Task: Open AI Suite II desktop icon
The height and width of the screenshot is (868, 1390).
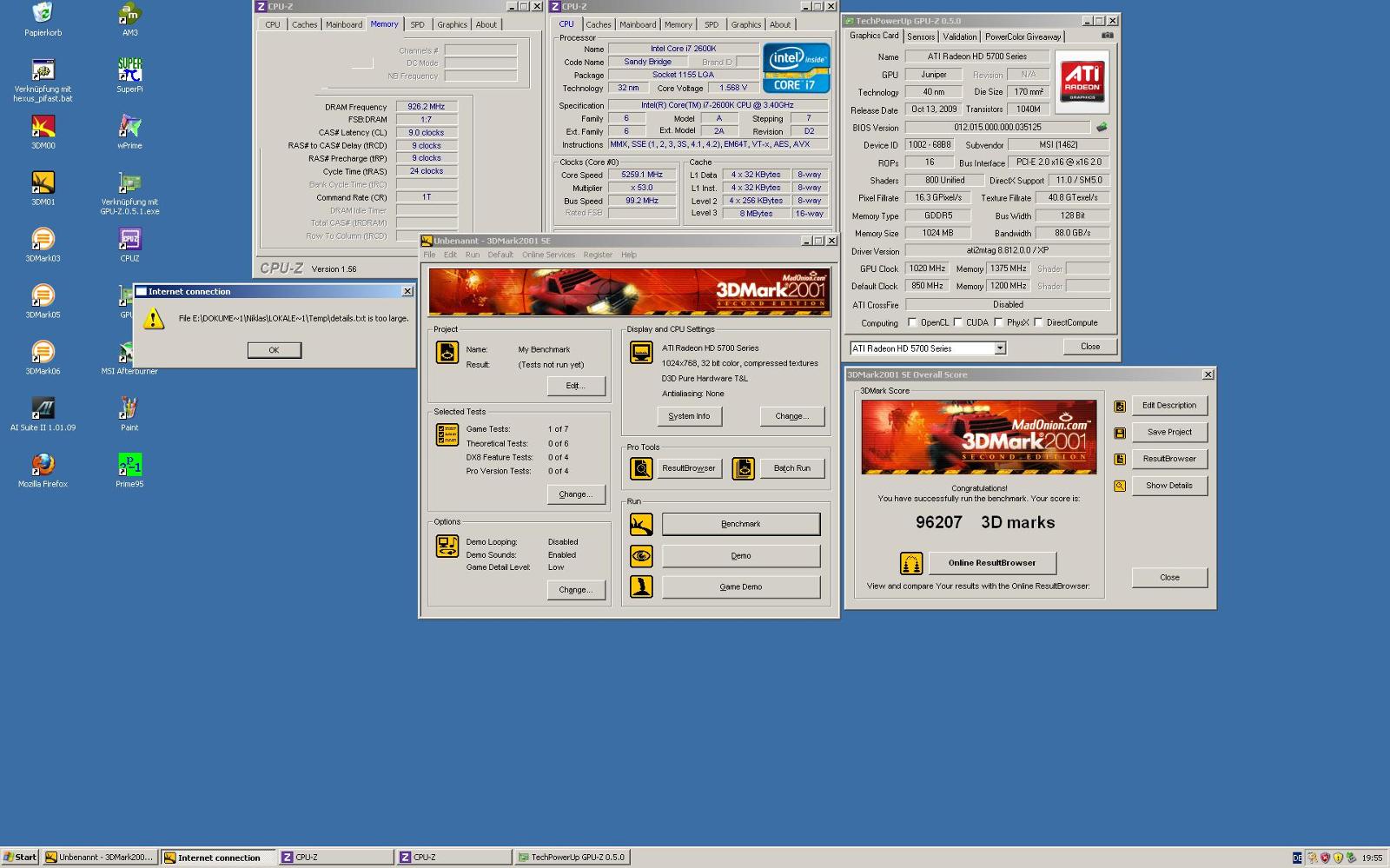Action: [x=43, y=408]
